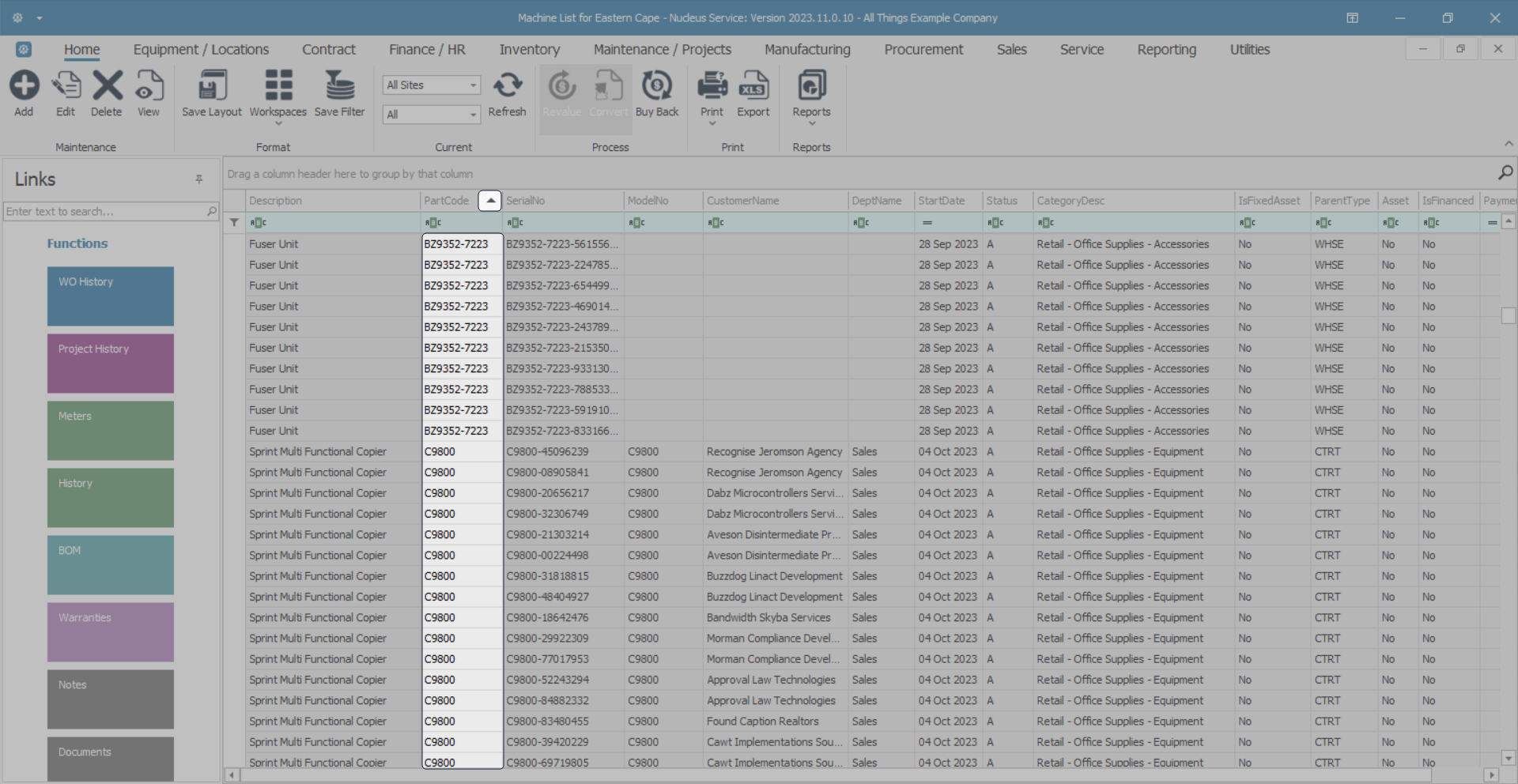Click the vertical scrollbar up arrow

(1509, 221)
